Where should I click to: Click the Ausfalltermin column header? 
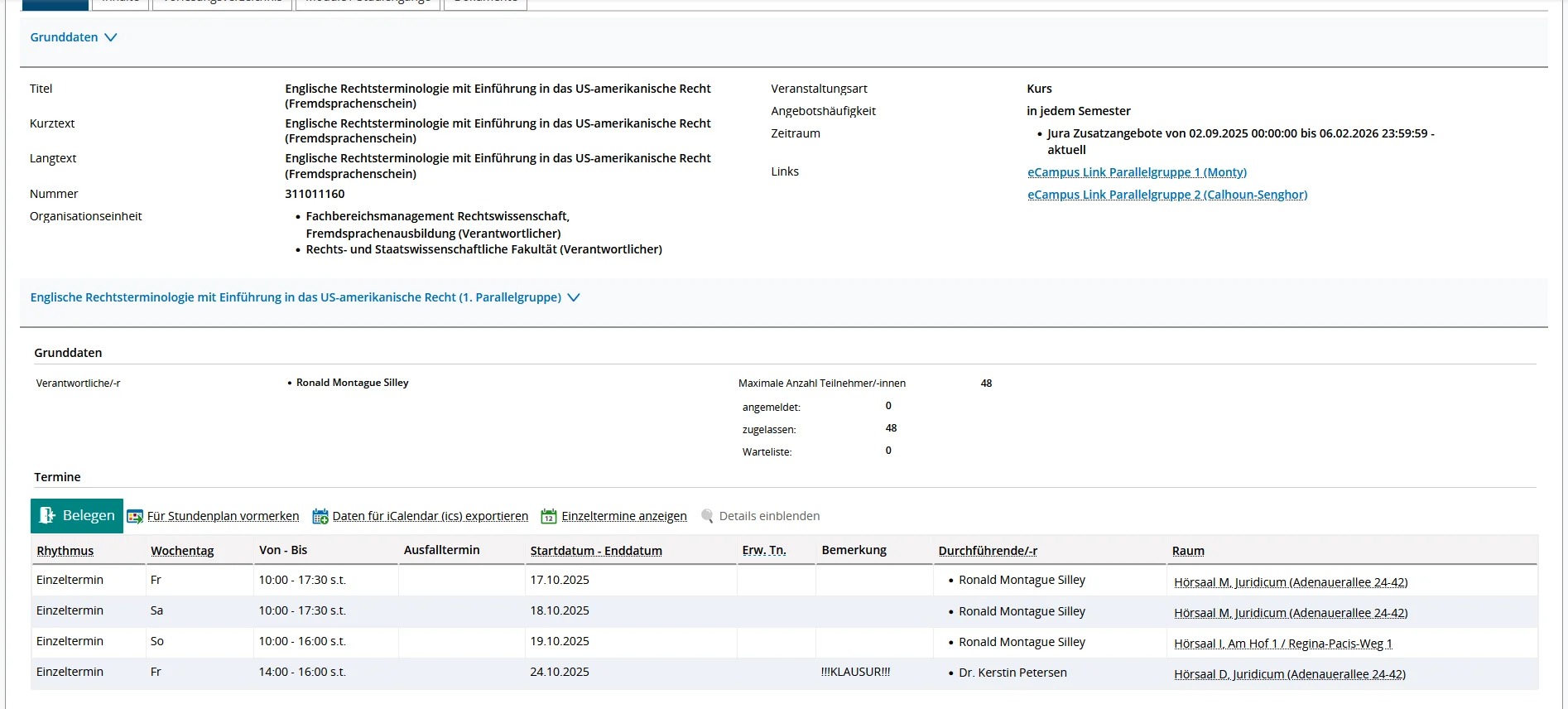coord(441,550)
